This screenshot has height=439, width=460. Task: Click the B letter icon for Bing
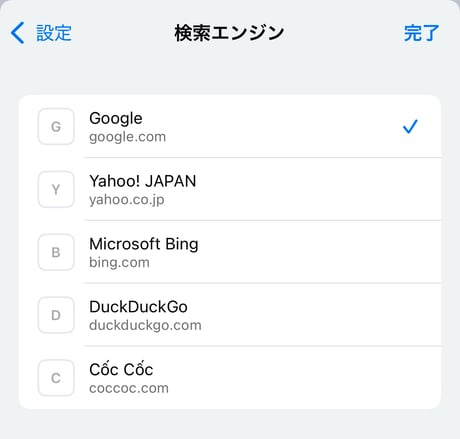point(56,252)
